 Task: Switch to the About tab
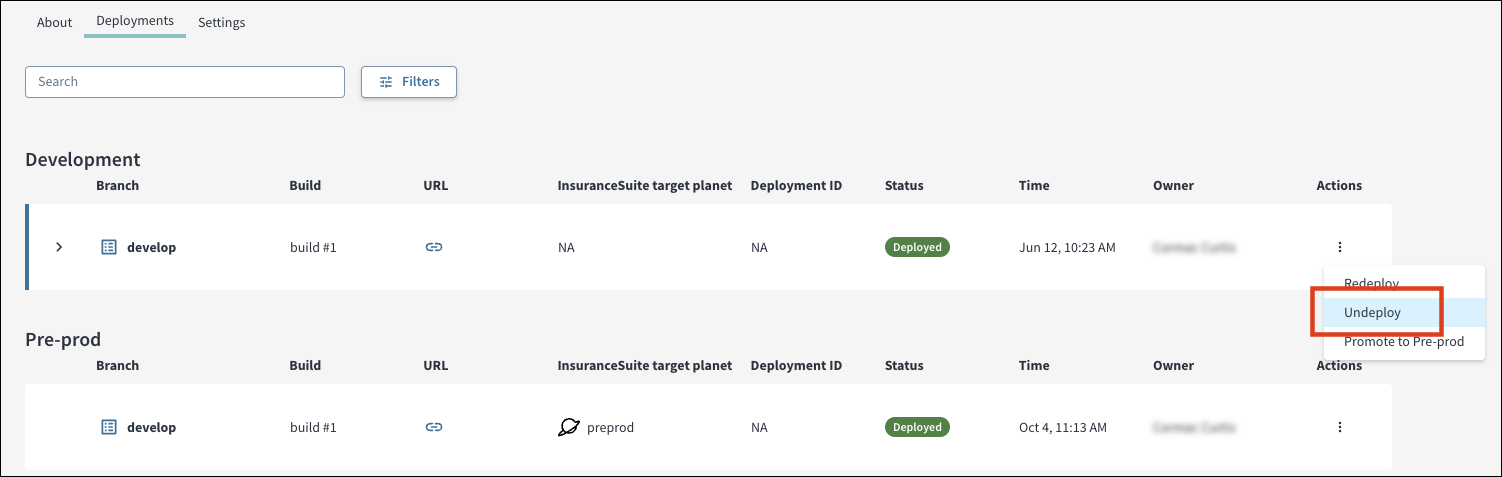[54, 22]
